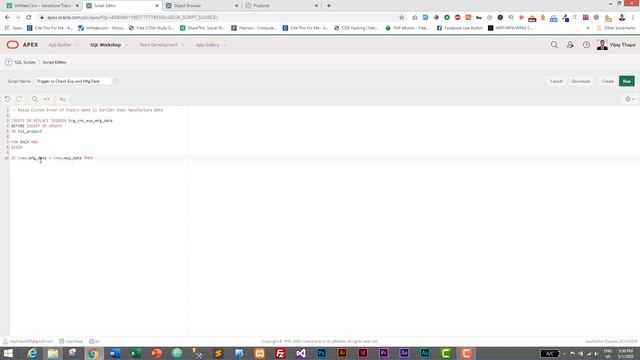This screenshot has width=640, height=360.
Task: Open the Chrome profile avatar
Action: pyautogui.click(x=622, y=18)
